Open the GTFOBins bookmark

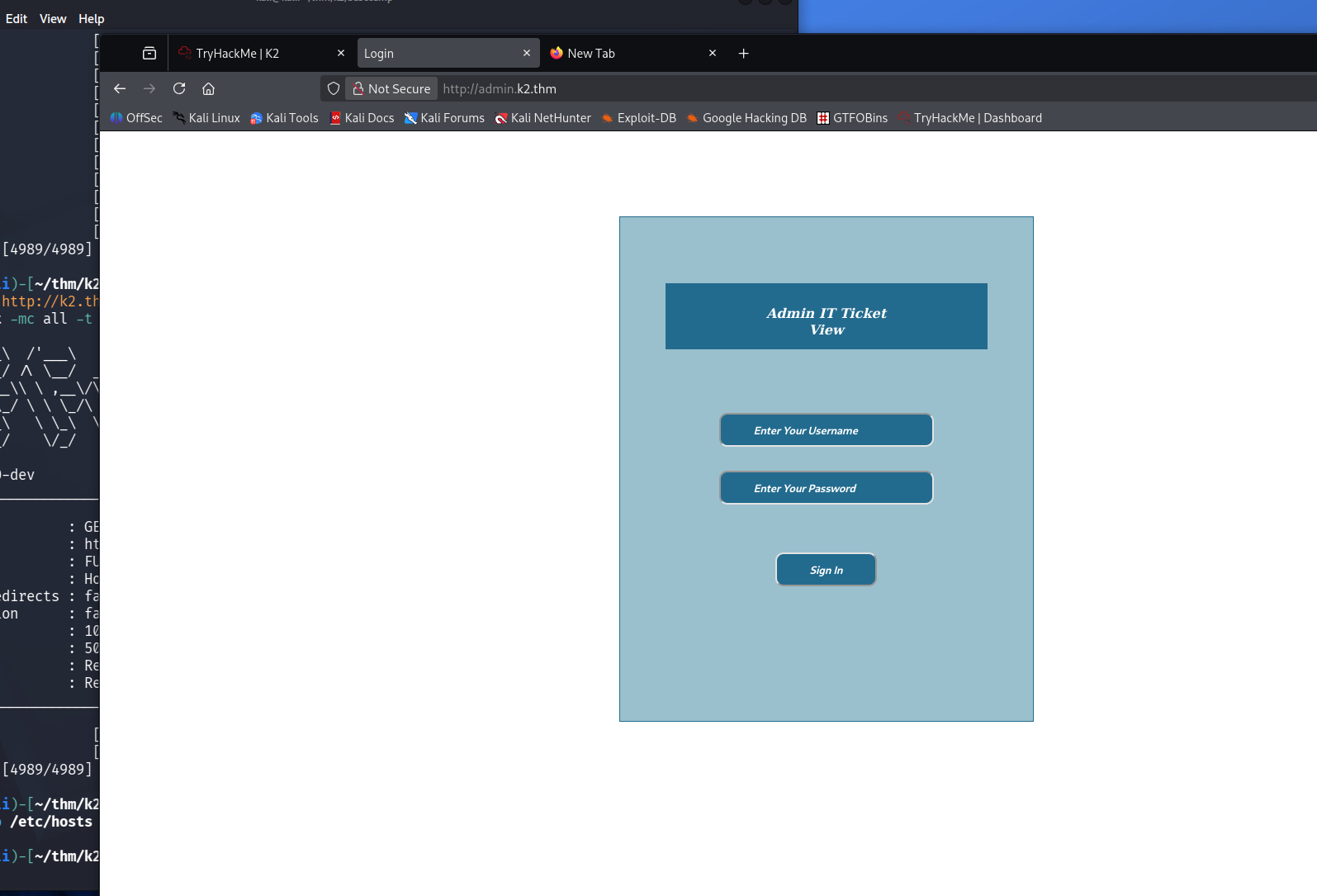852,118
